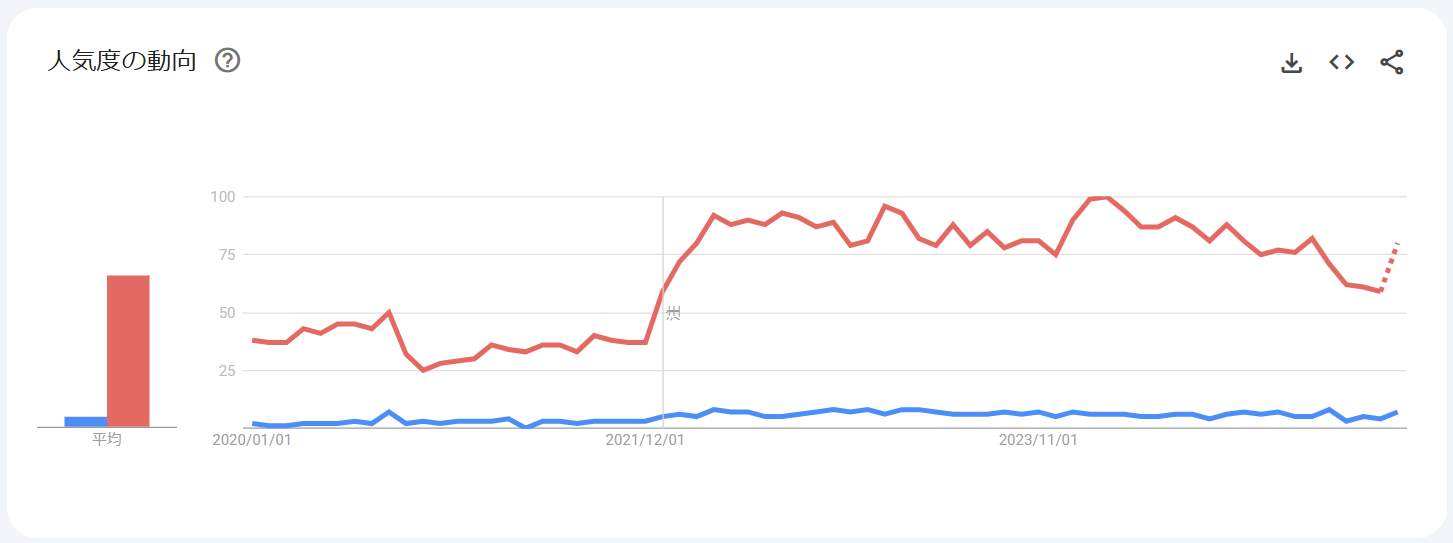Open the embed code icon
Screen dimensions: 1453x543
(x=1341, y=62)
